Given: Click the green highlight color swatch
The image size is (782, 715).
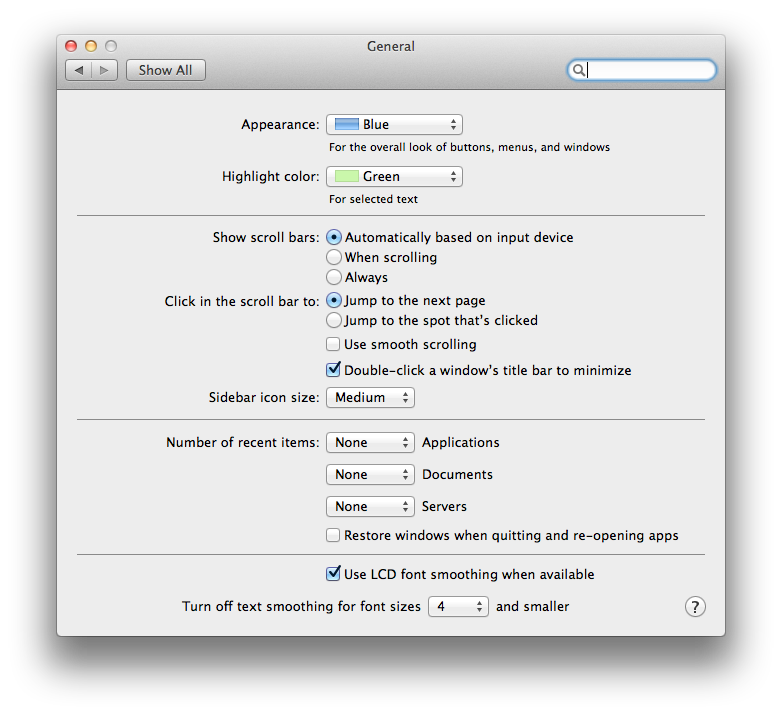Looking at the screenshot, I should [347, 177].
